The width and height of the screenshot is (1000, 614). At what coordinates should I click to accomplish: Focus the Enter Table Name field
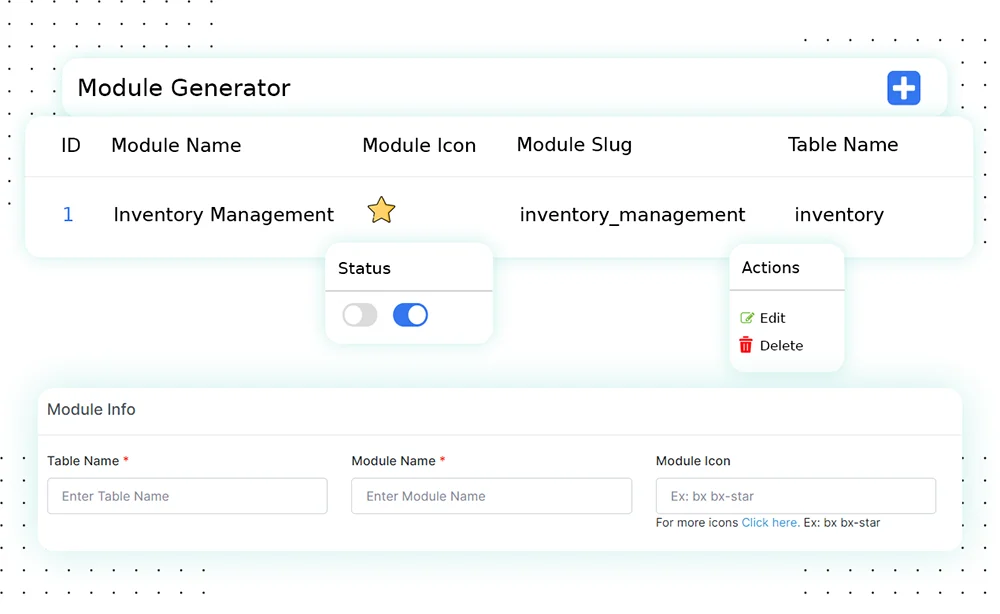tap(187, 496)
